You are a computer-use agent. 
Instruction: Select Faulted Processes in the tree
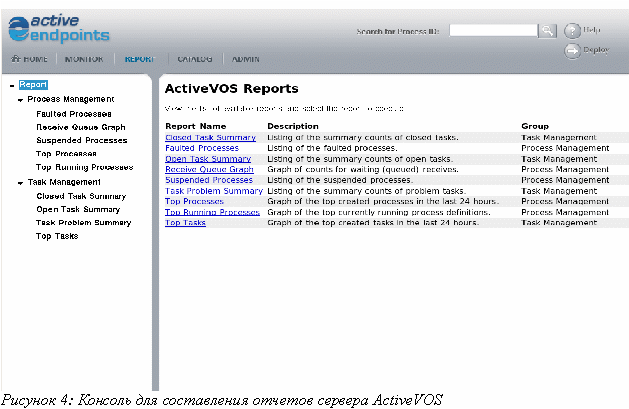pyautogui.click(x=73, y=114)
